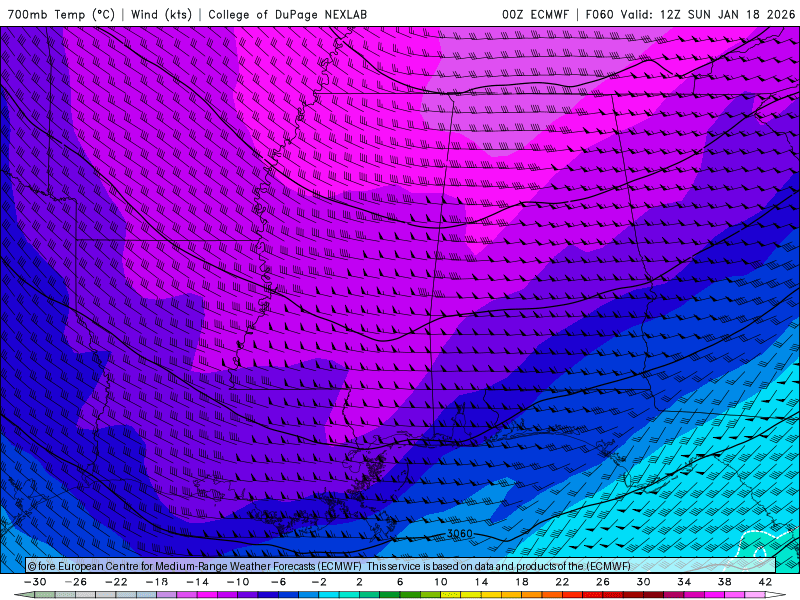Image resolution: width=800 pixels, height=600 pixels.
Task: Click the "-22" color scale label
Action: point(116,582)
